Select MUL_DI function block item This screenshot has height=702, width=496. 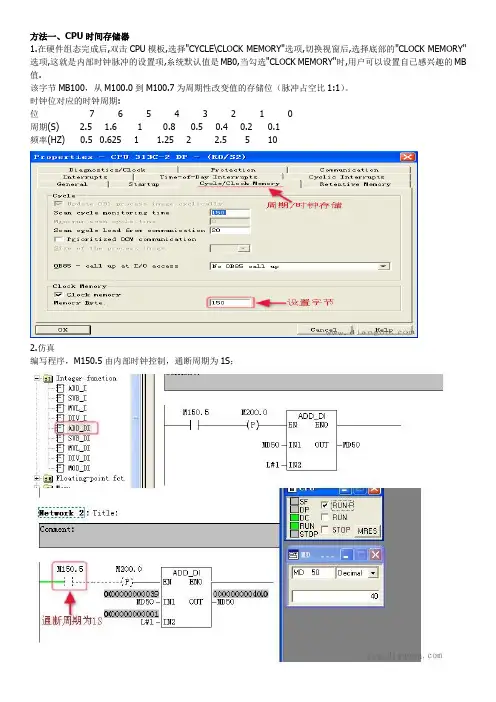pos(78,448)
